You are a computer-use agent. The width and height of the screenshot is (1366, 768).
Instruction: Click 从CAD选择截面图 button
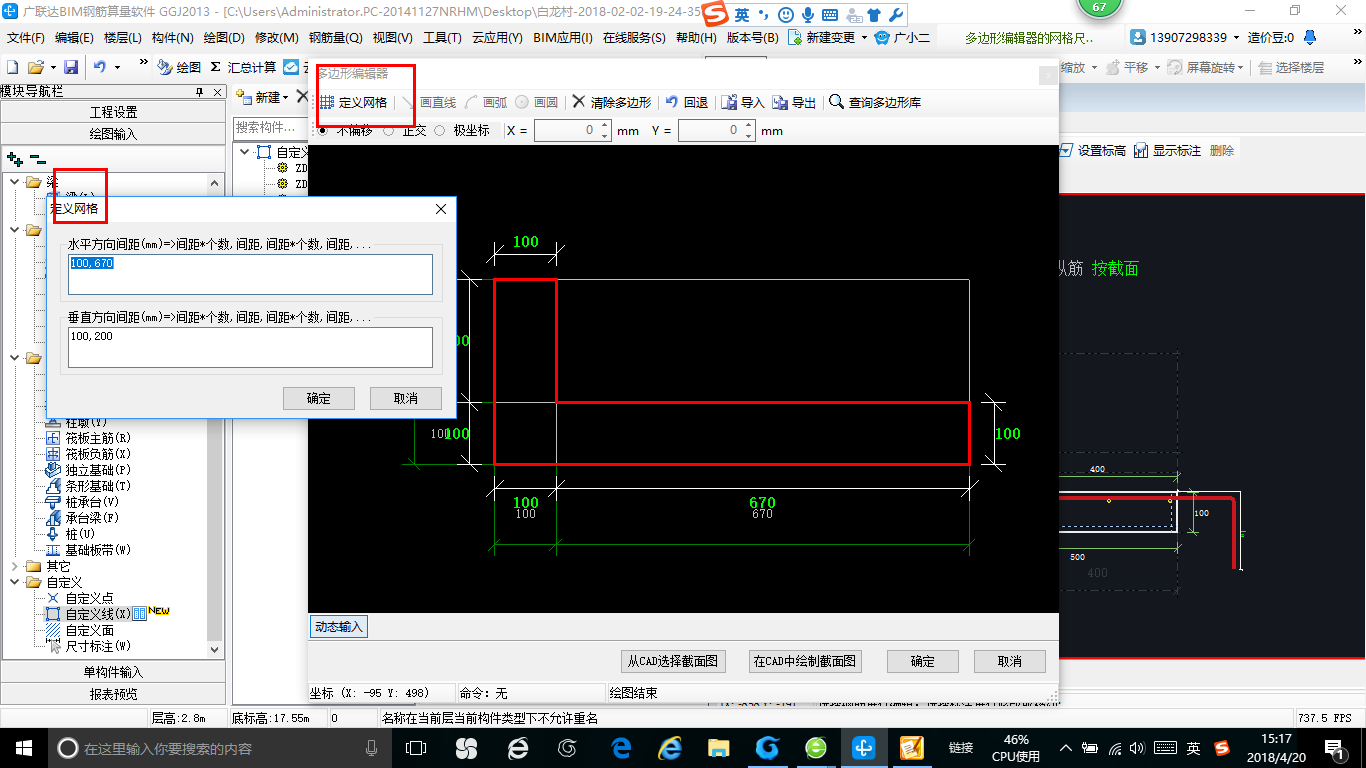click(672, 661)
